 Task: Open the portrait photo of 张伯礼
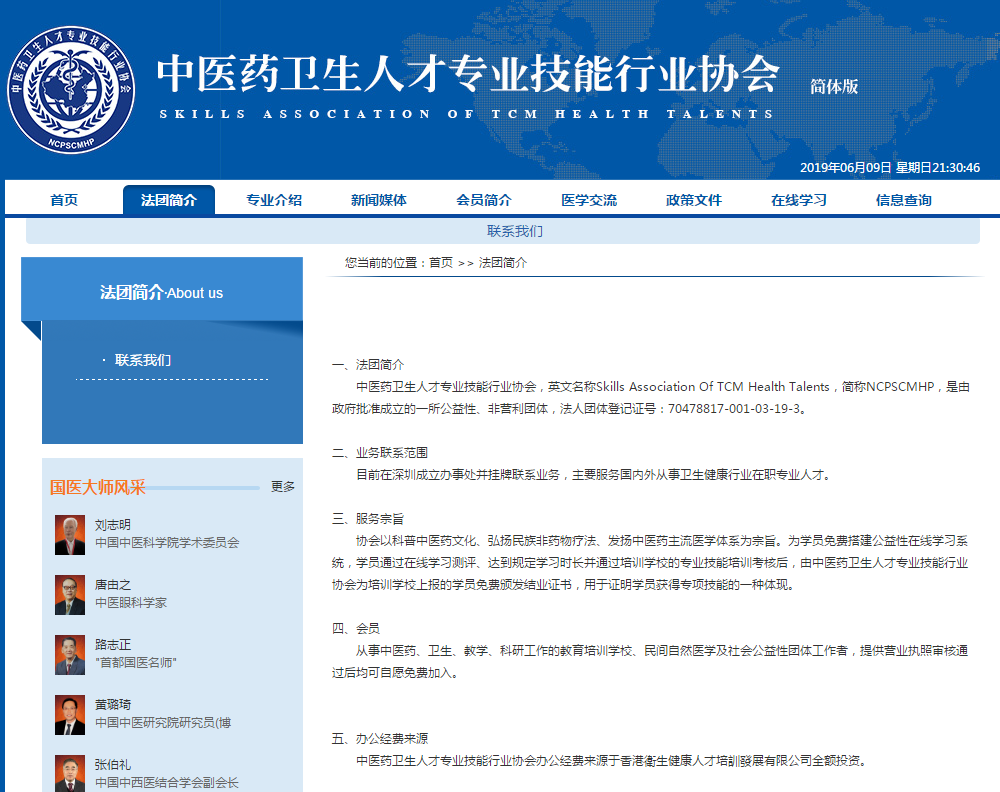tap(70, 773)
